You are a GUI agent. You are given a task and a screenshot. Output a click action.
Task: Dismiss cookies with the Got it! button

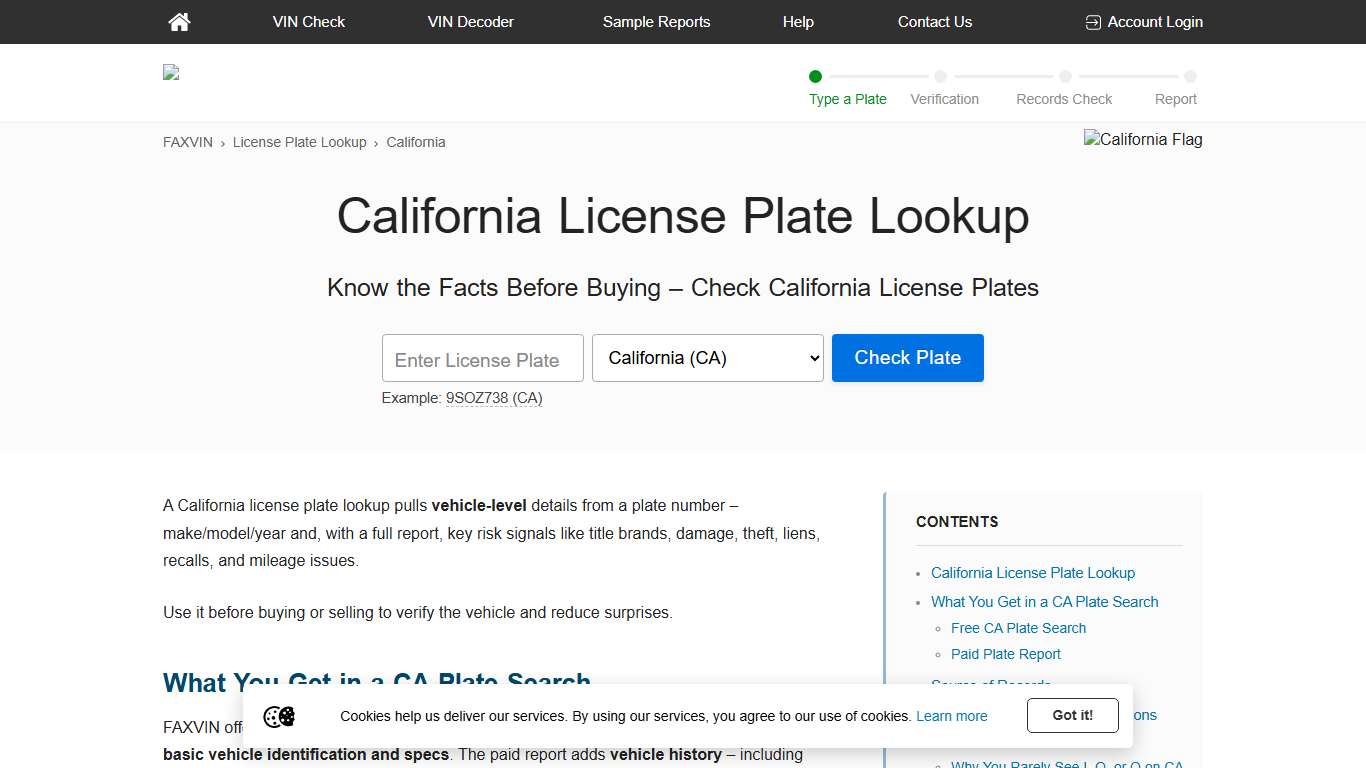point(1072,715)
